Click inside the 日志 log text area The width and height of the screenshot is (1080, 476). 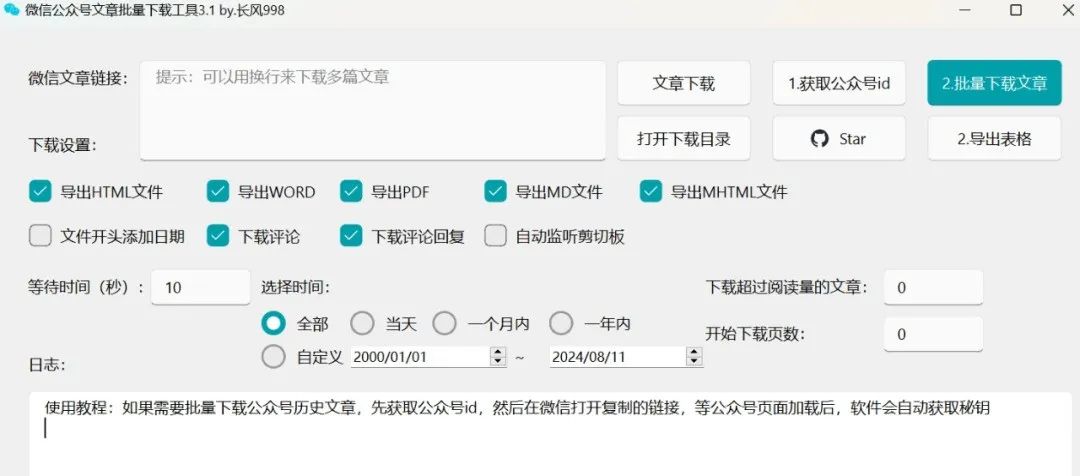pos(550,434)
